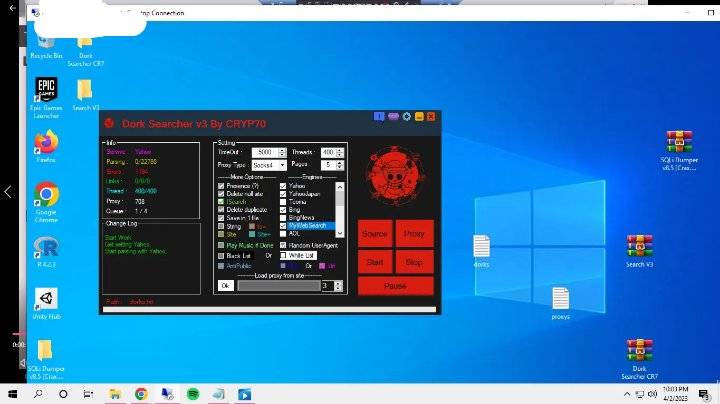Open Task View from the taskbar
720x404 pixels.
(88, 394)
